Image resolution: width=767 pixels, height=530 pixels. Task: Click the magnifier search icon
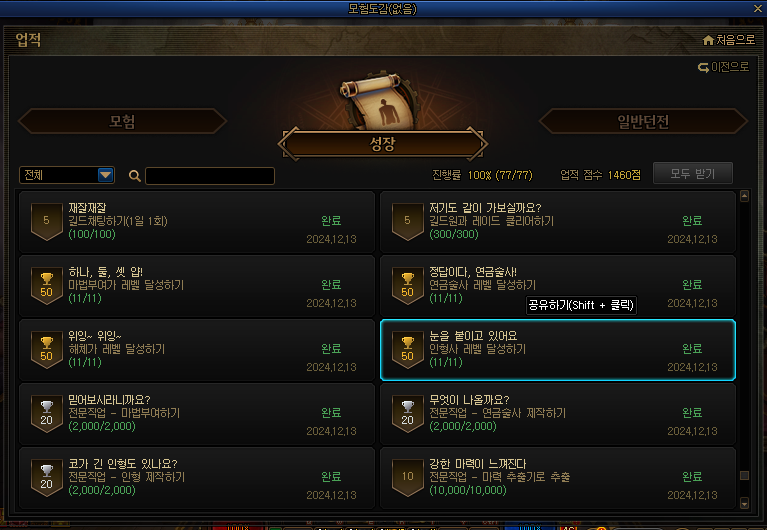(135, 176)
